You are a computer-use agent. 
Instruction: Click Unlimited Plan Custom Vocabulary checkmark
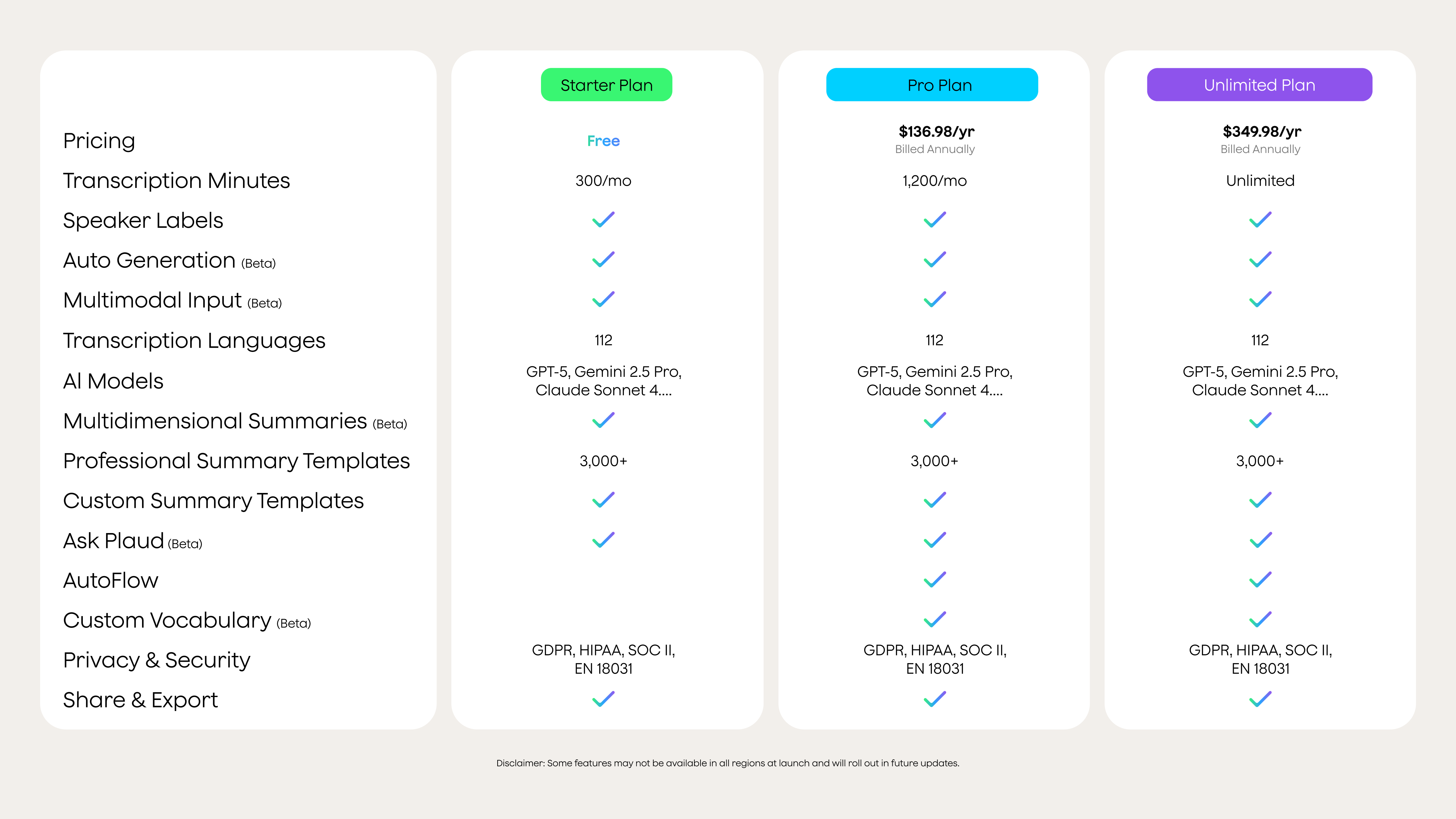1260,619
